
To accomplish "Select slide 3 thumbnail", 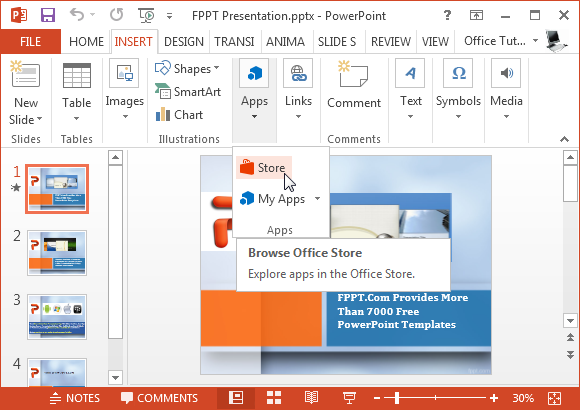I will click(57, 317).
